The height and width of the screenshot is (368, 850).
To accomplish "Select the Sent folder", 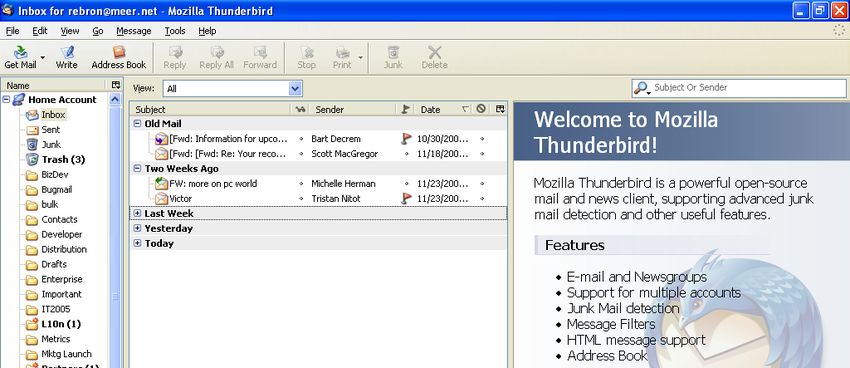I will [x=50, y=130].
